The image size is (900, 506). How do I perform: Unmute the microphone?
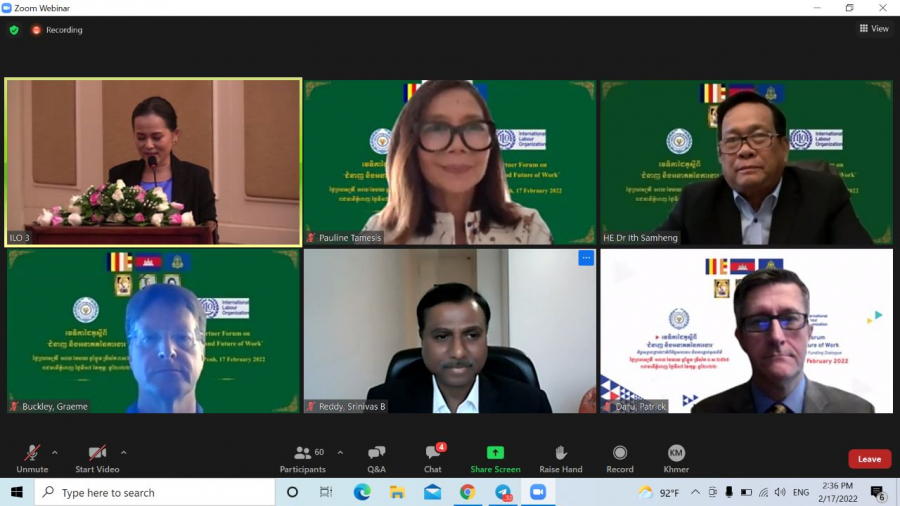(x=32, y=458)
